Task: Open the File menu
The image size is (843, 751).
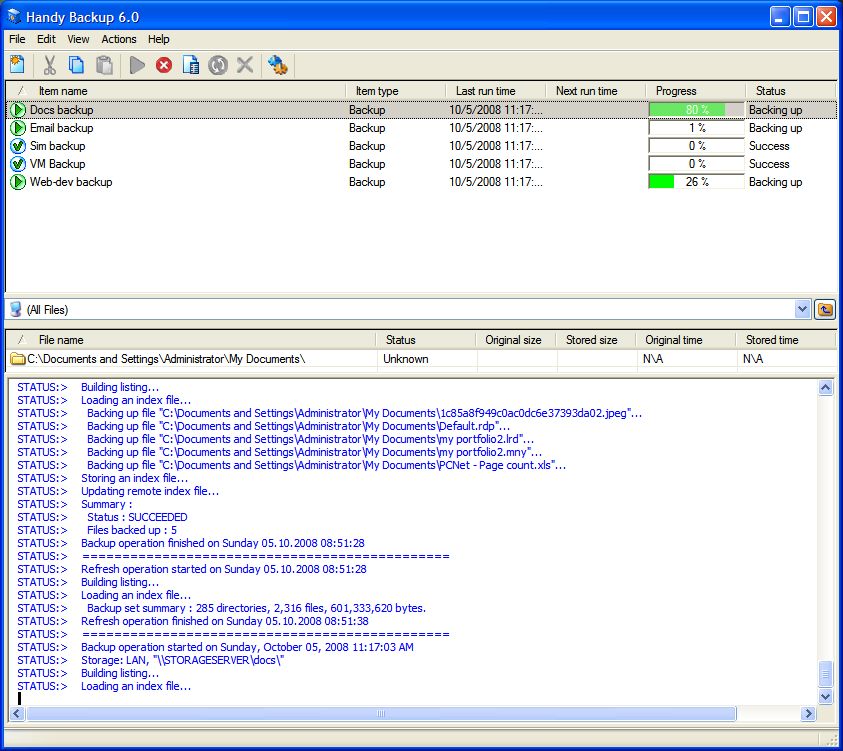Action: click(17, 39)
